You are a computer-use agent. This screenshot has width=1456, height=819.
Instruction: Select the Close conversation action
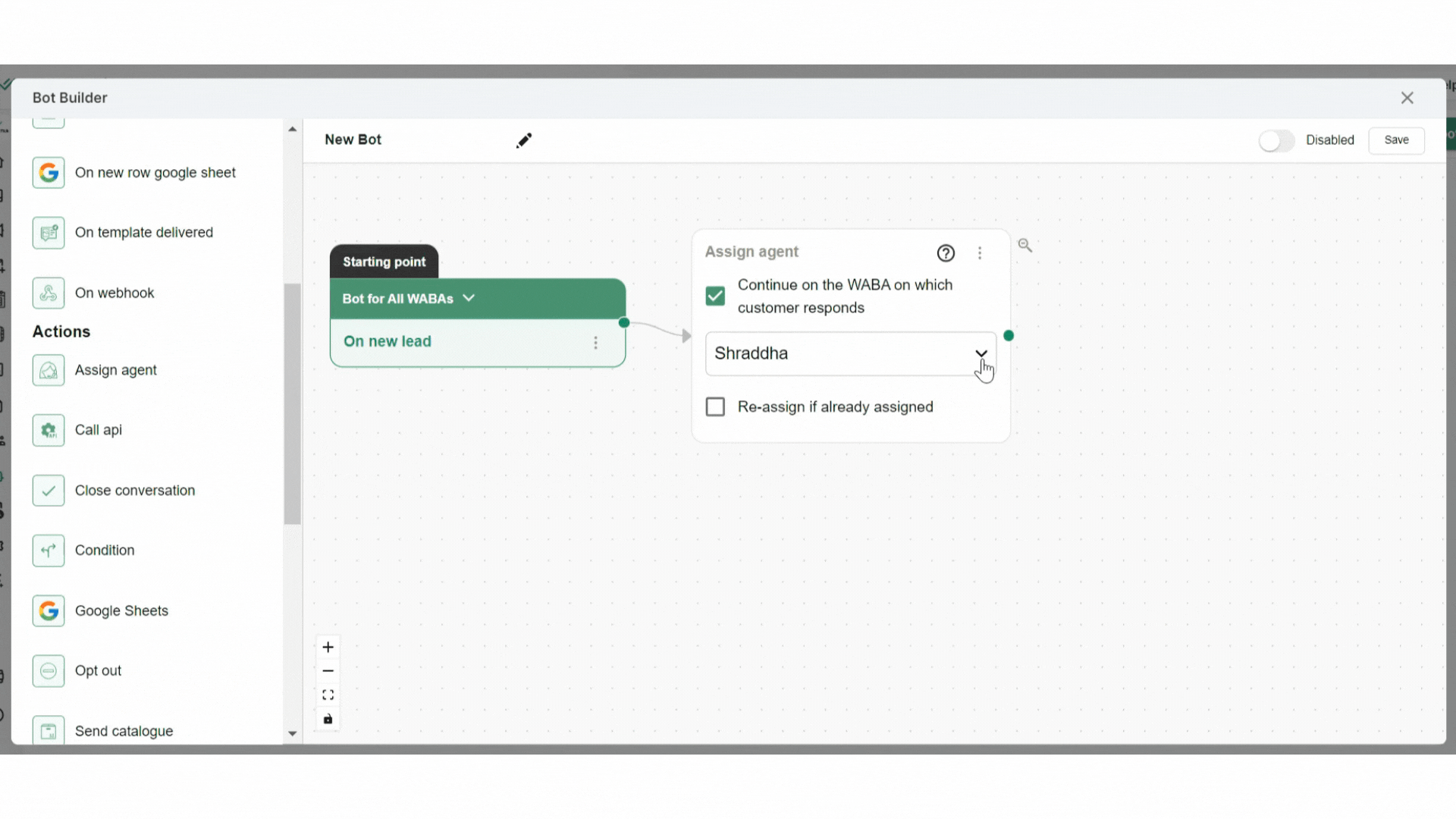point(134,491)
